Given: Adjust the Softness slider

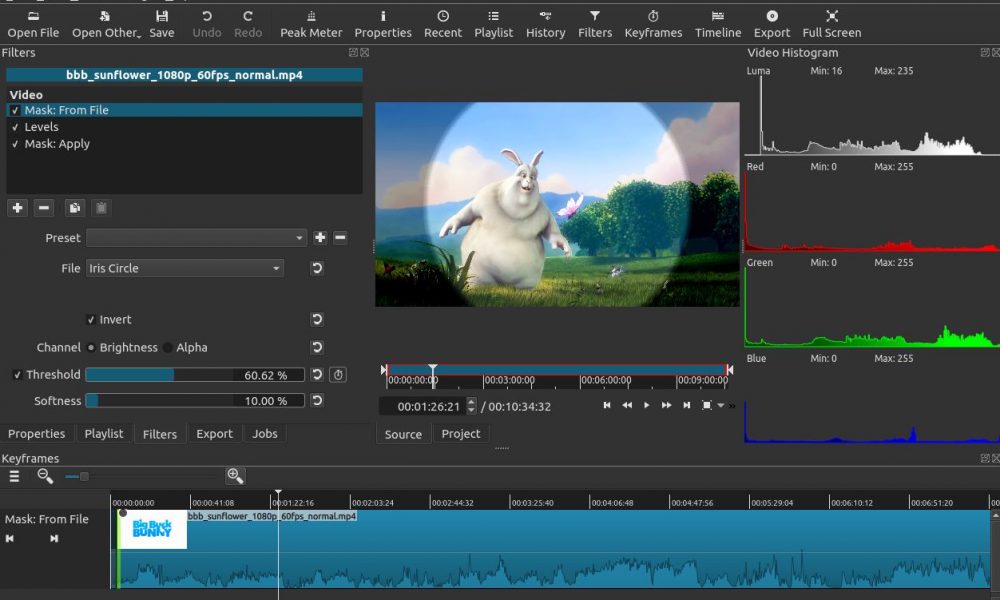Looking at the screenshot, I should [195, 401].
